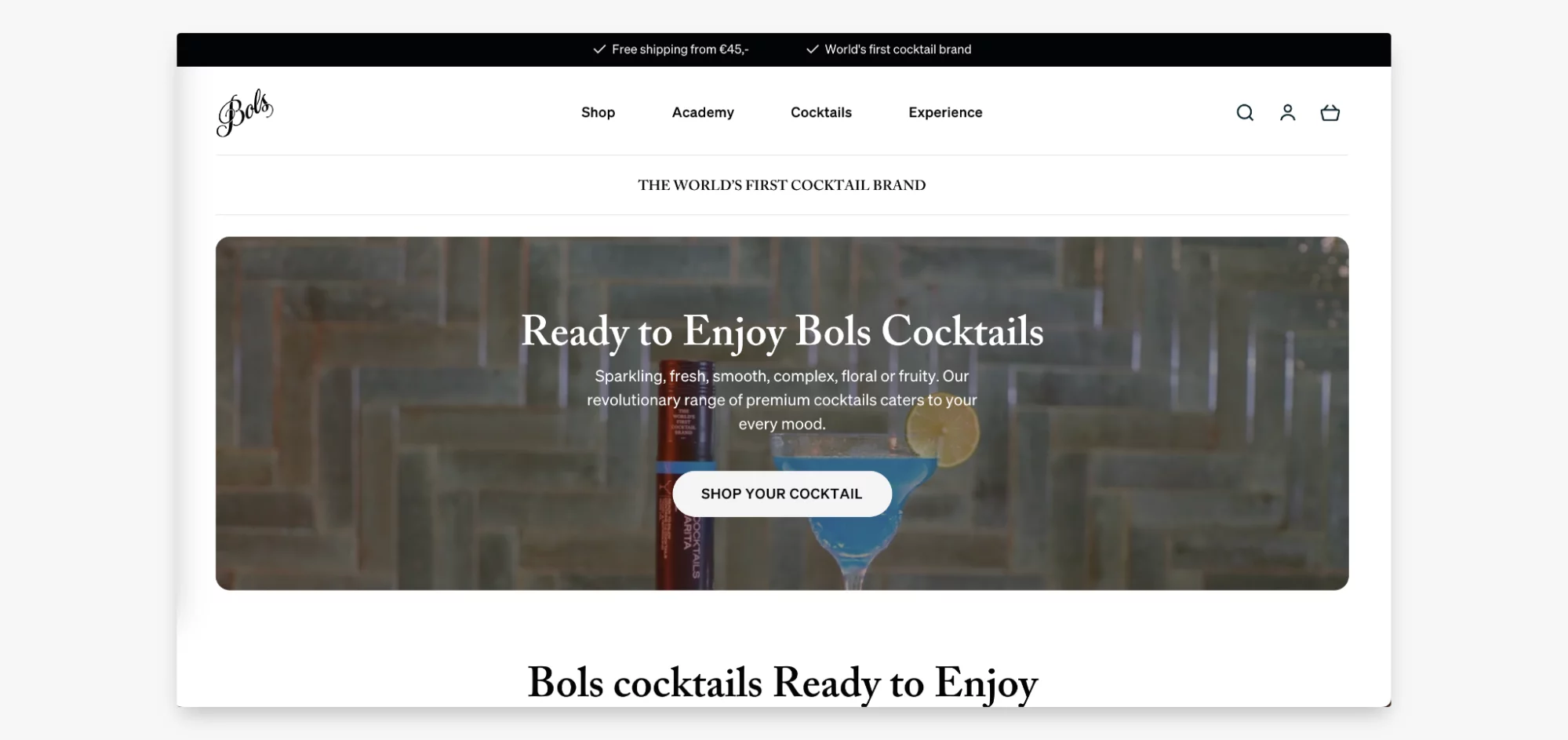Open the user account icon
This screenshot has height=740, width=1568.
coord(1287,113)
